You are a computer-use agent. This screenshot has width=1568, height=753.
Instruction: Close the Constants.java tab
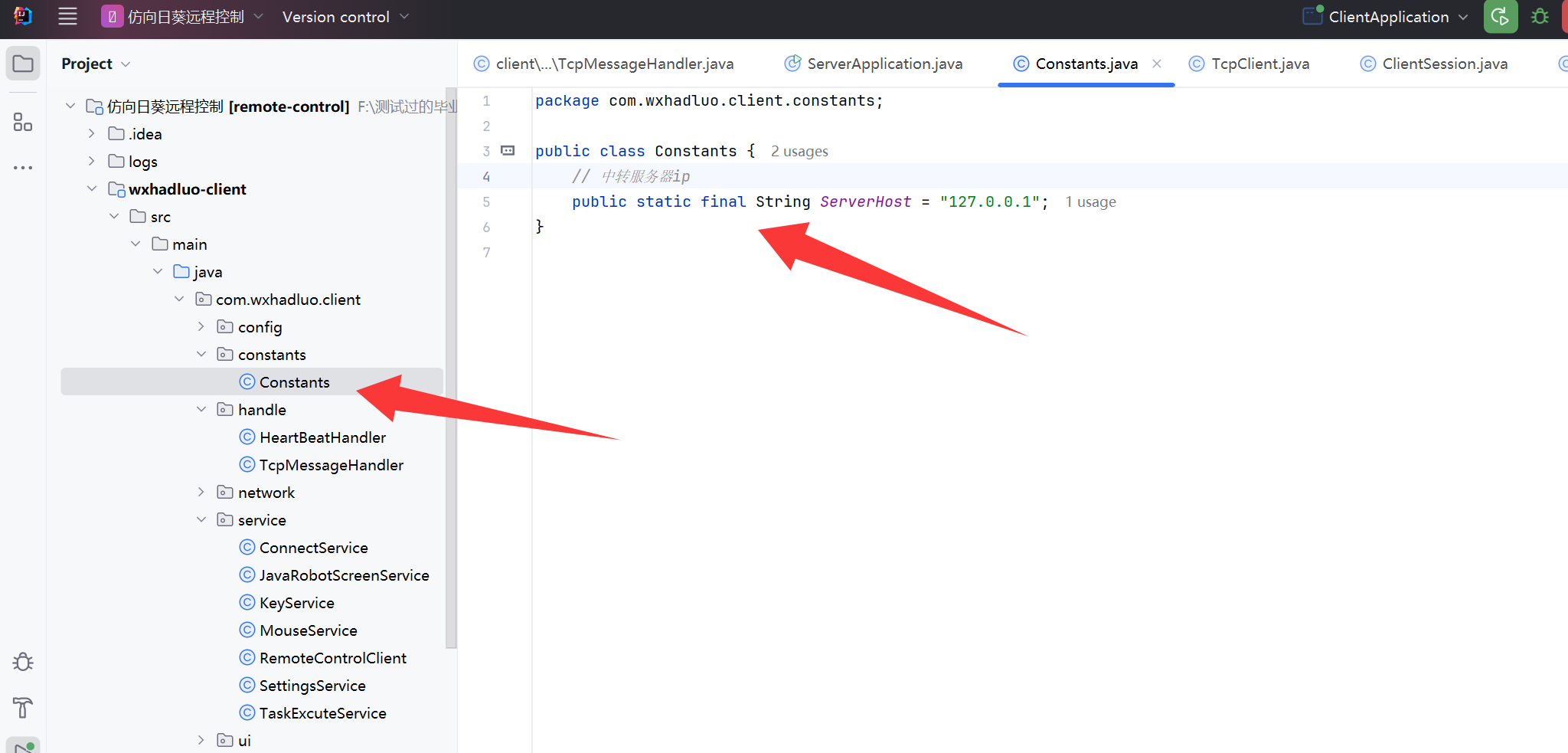pyautogui.click(x=1157, y=64)
